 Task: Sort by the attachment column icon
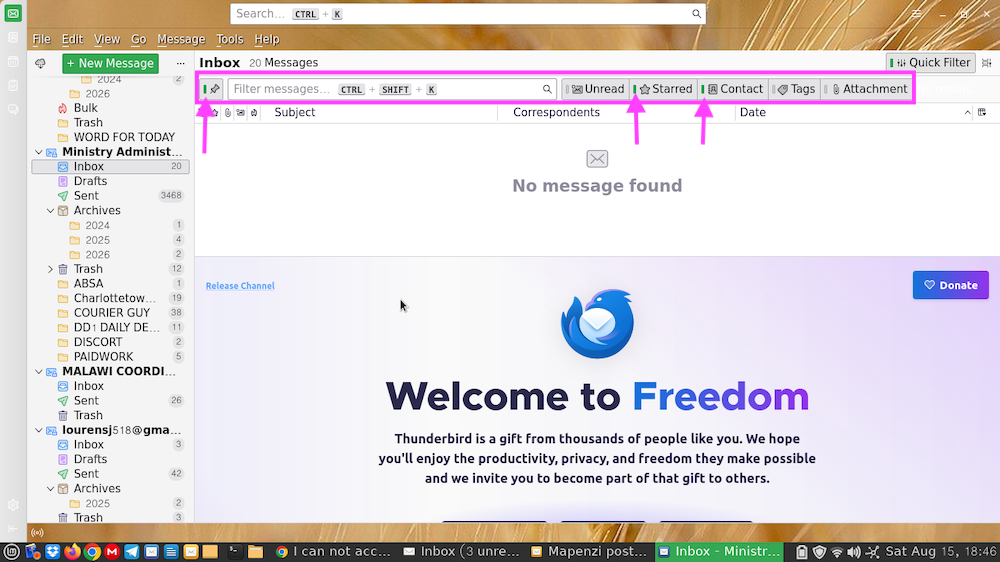coord(228,113)
